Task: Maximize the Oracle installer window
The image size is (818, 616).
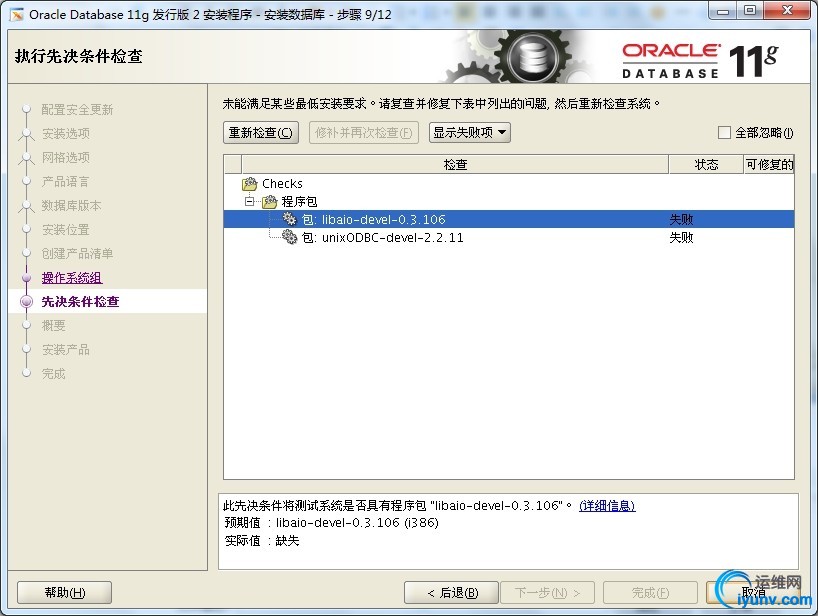Action: coord(749,11)
